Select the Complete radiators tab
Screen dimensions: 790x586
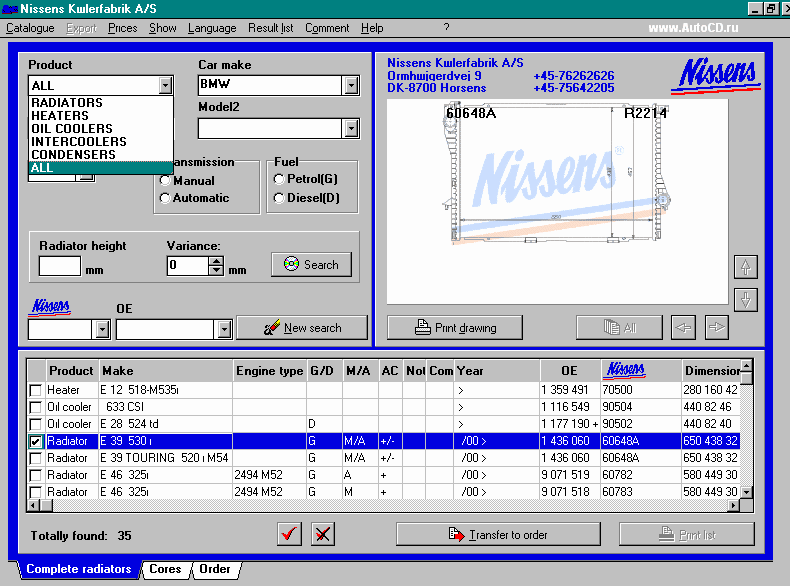[79, 569]
